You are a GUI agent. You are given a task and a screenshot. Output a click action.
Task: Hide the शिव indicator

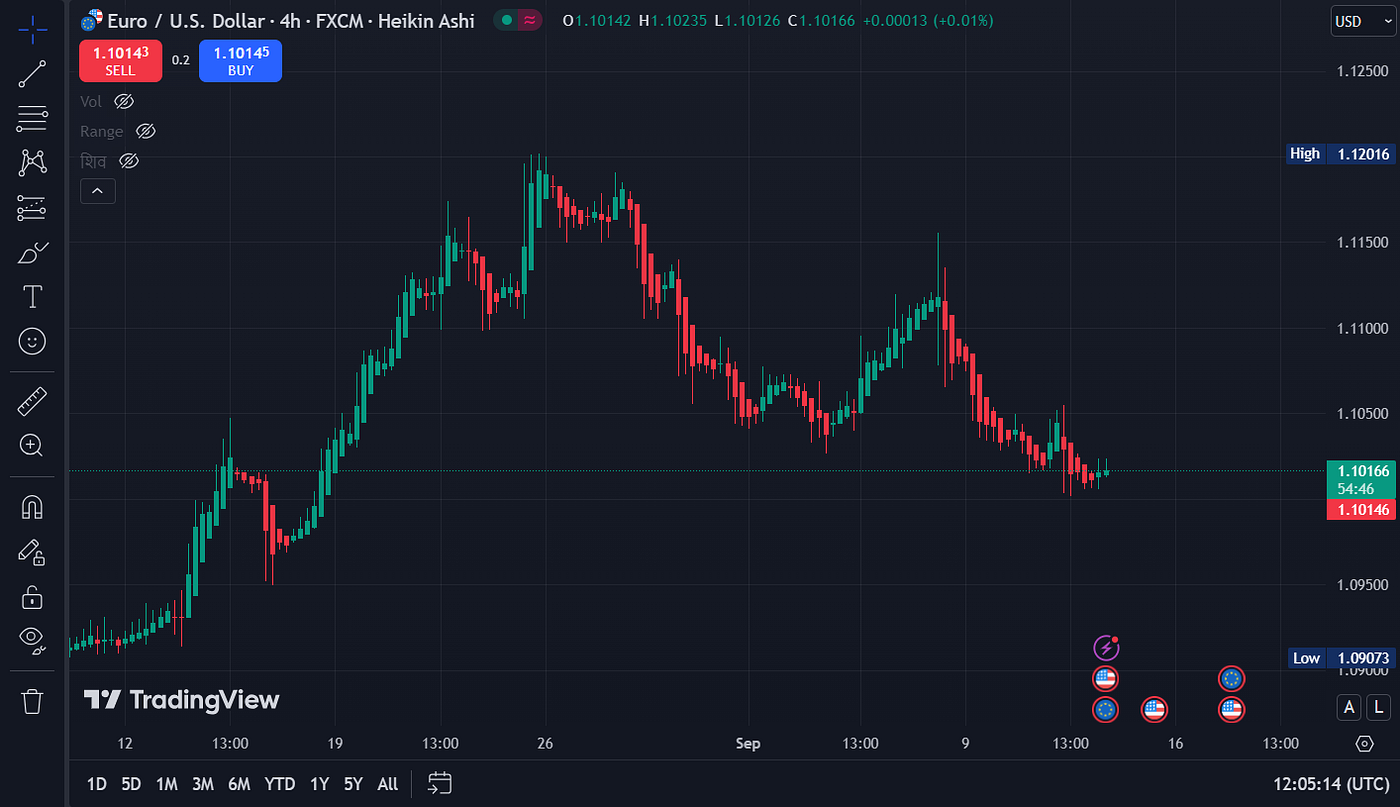[128, 161]
